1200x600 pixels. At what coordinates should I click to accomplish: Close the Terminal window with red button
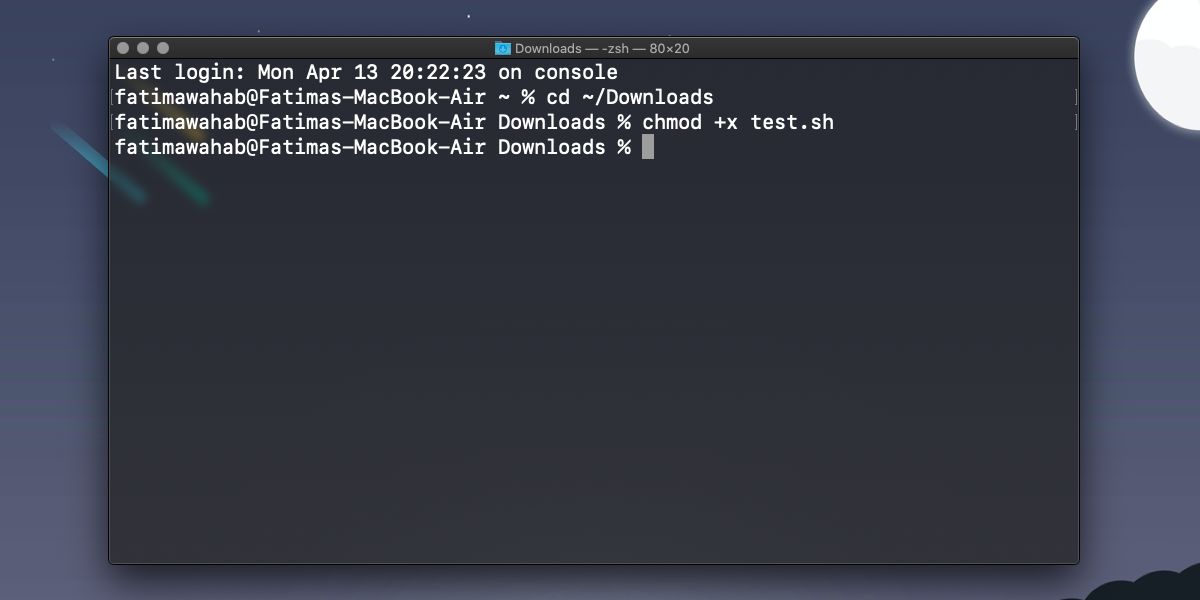123,48
